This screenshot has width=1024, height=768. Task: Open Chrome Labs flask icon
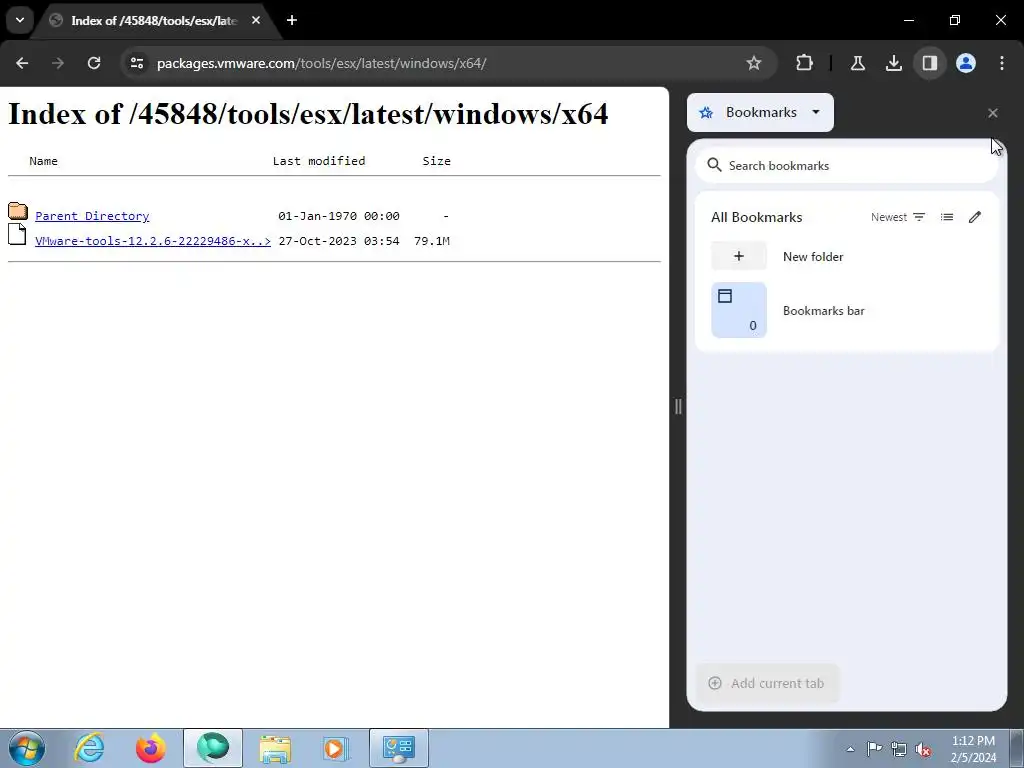pyautogui.click(x=857, y=63)
